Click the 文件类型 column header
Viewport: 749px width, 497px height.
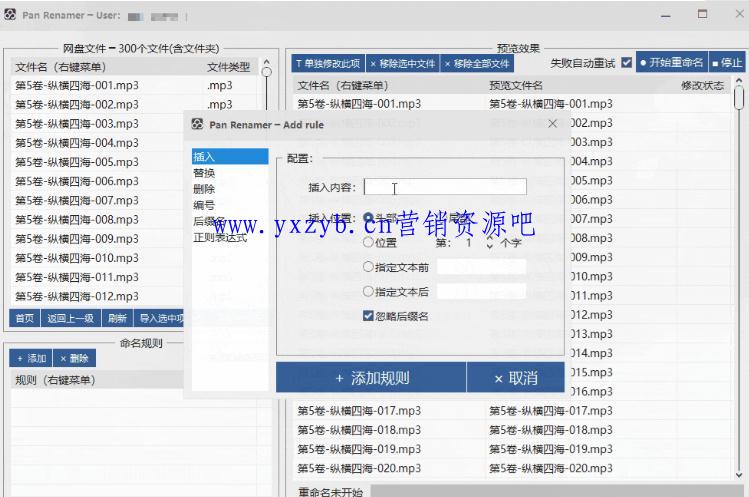(228, 67)
